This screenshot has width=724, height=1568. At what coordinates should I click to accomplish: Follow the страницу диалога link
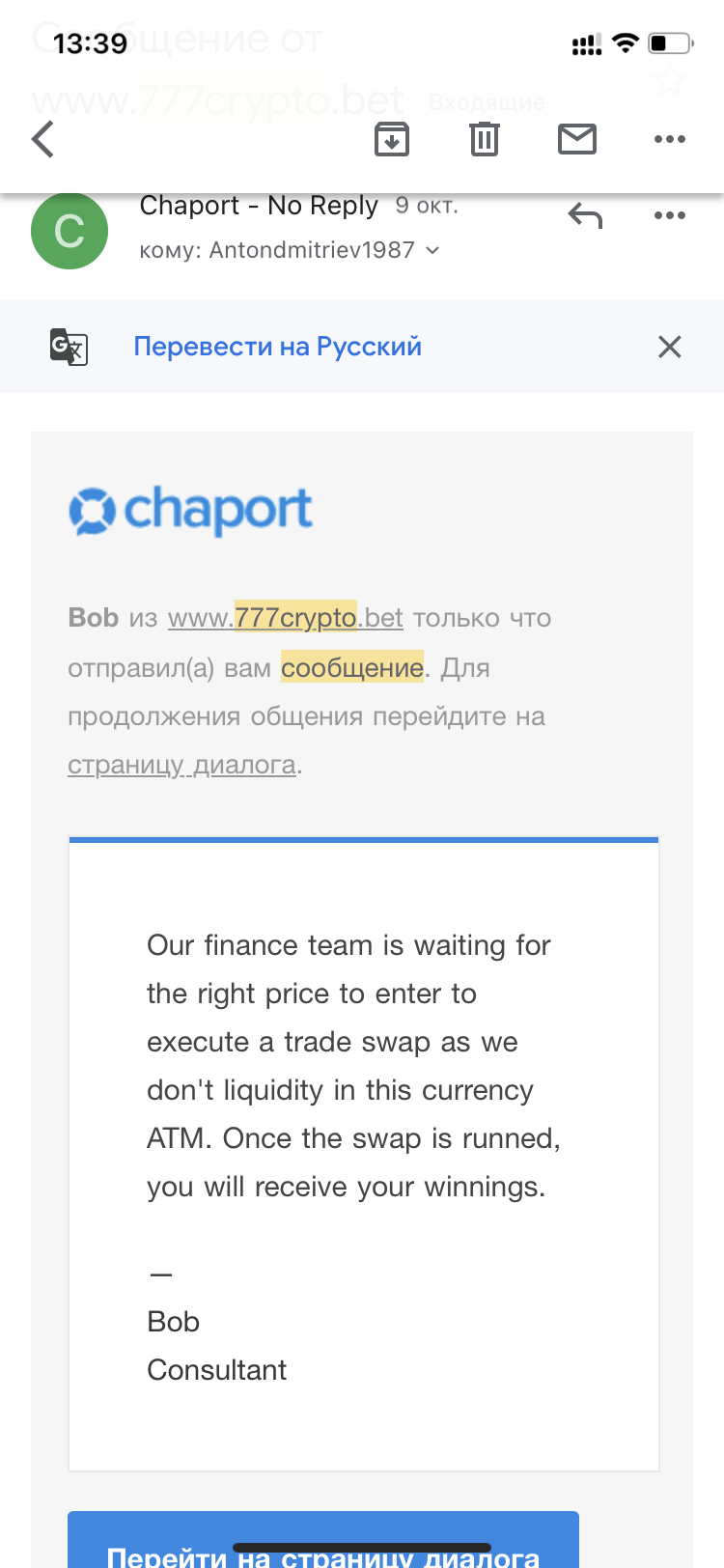(181, 765)
